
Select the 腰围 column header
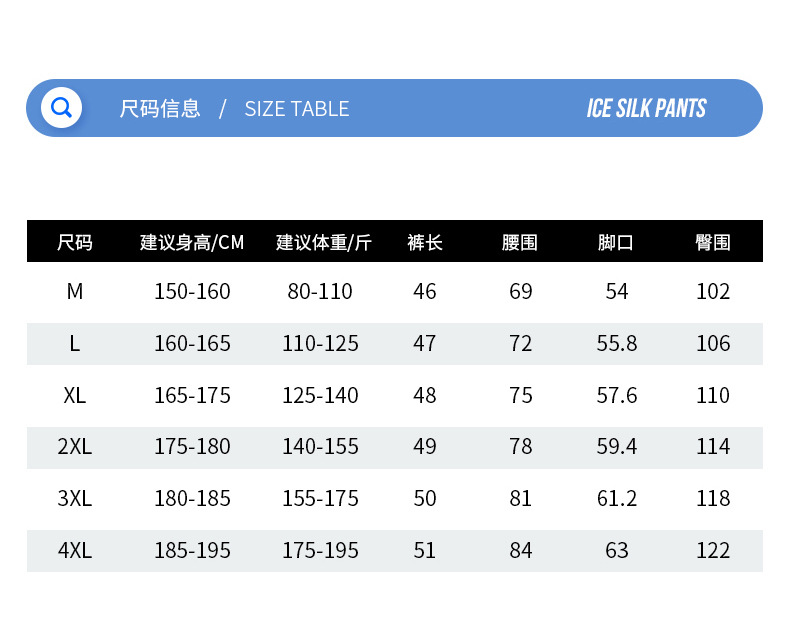tap(520, 242)
